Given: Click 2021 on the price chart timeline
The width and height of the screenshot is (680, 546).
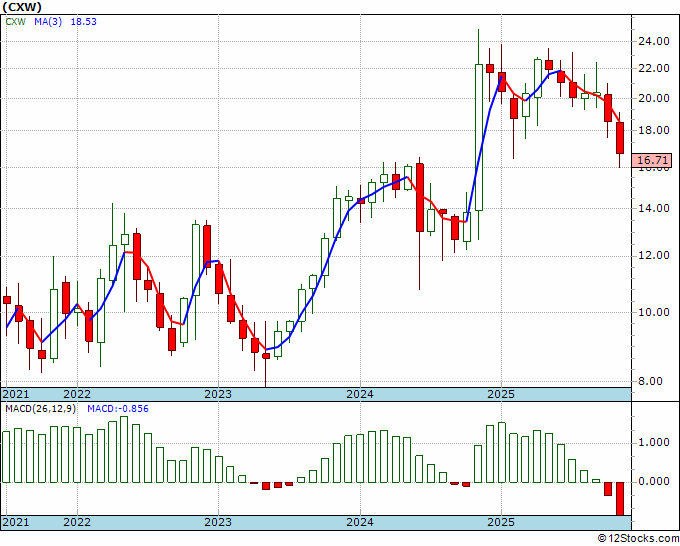Looking at the screenshot, I should coord(16,394).
